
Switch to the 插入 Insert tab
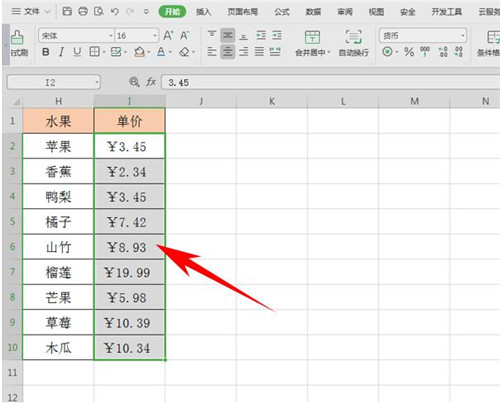tap(203, 12)
